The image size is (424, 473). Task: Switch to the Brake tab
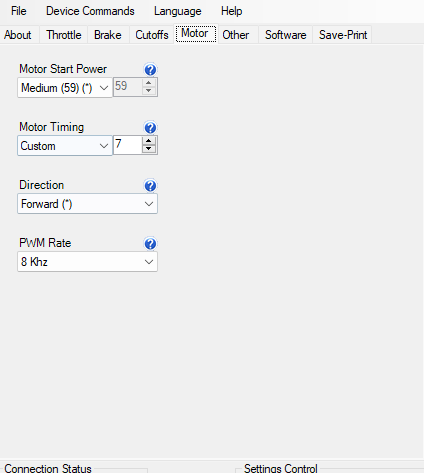(x=108, y=35)
